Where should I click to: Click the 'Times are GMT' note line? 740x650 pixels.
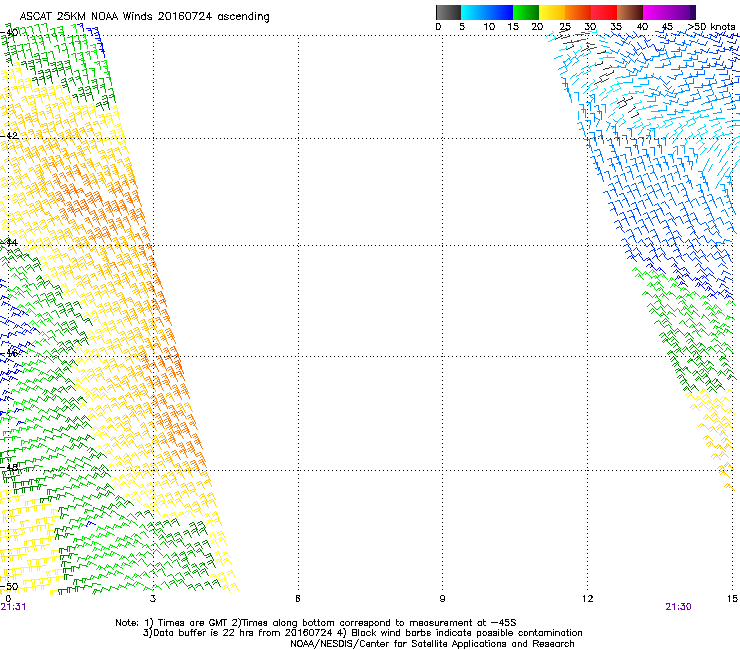(x=316, y=623)
